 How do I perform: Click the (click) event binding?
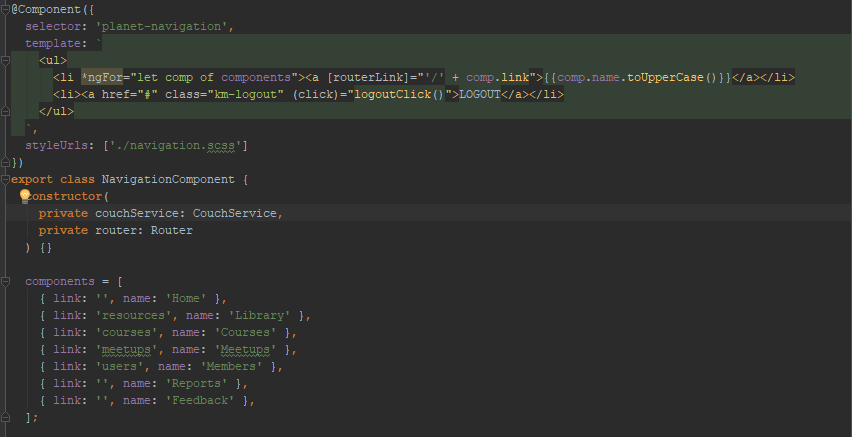[318, 94]
